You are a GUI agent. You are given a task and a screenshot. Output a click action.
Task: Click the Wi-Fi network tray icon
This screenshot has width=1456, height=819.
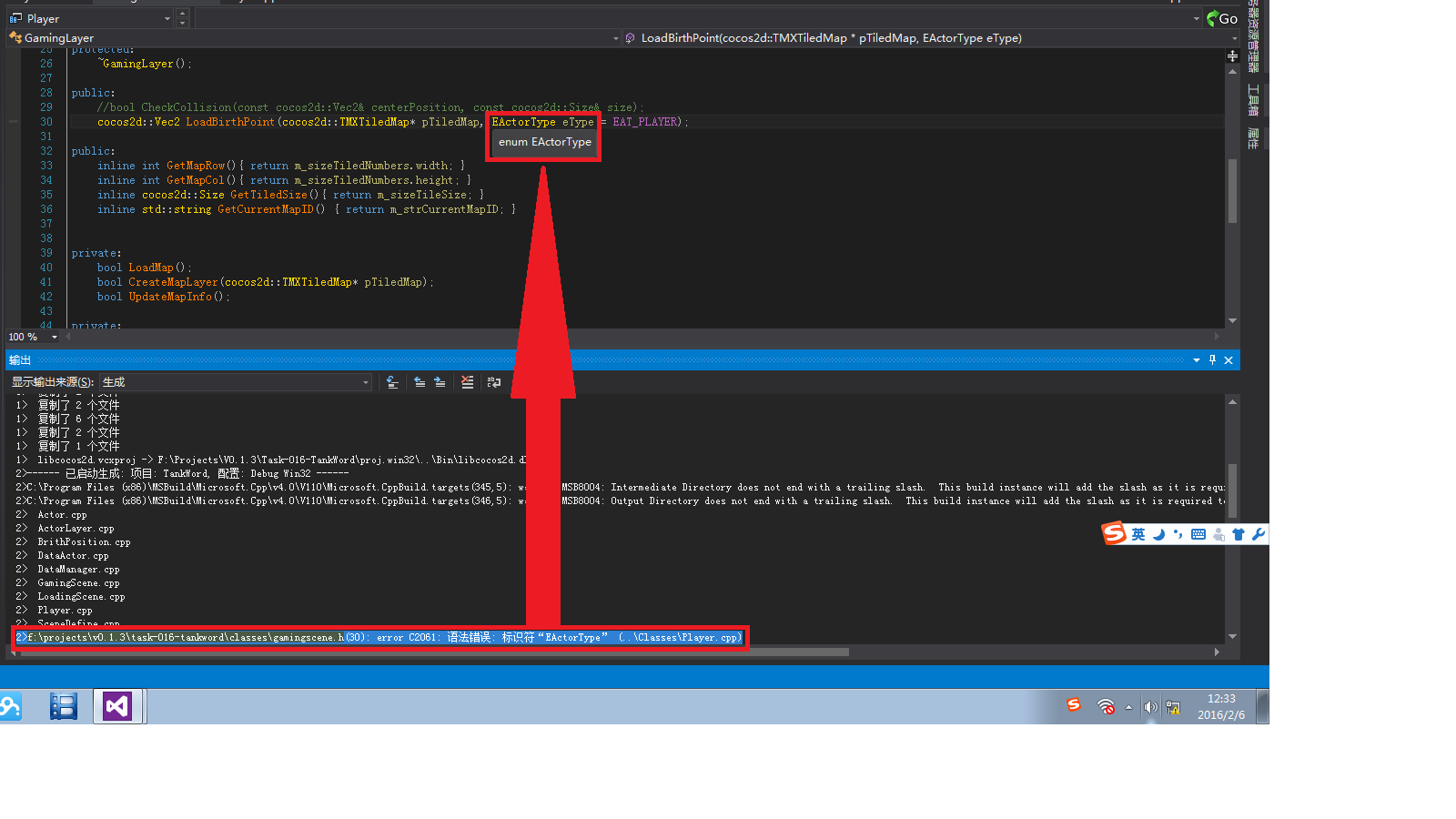point(1107,707)
